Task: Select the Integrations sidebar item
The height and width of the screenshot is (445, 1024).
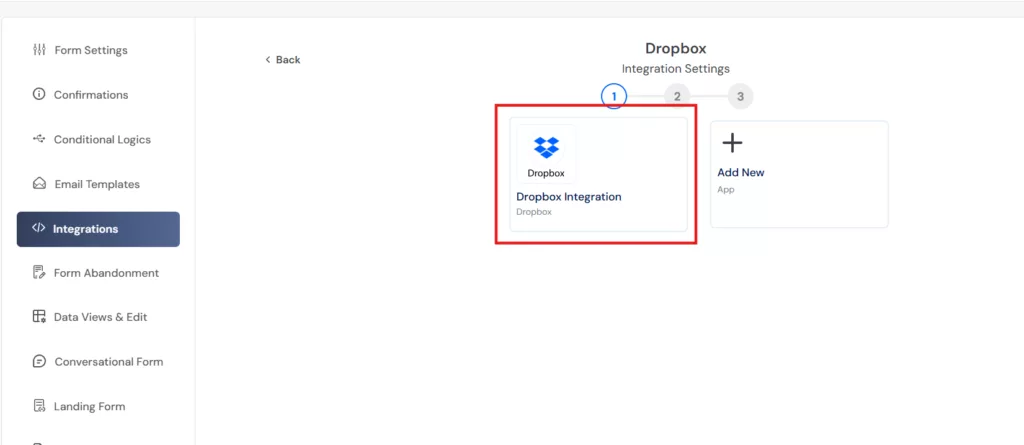Action: [98, 229]
